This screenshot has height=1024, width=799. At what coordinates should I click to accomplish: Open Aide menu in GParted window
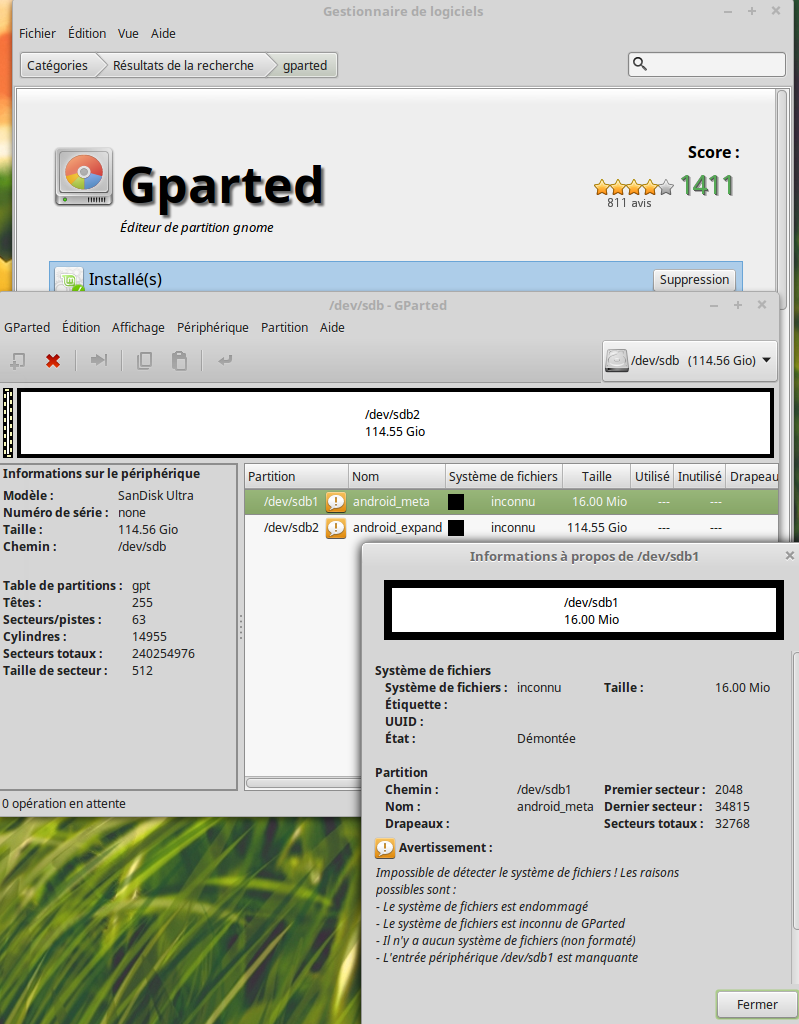tap(332, 327)
